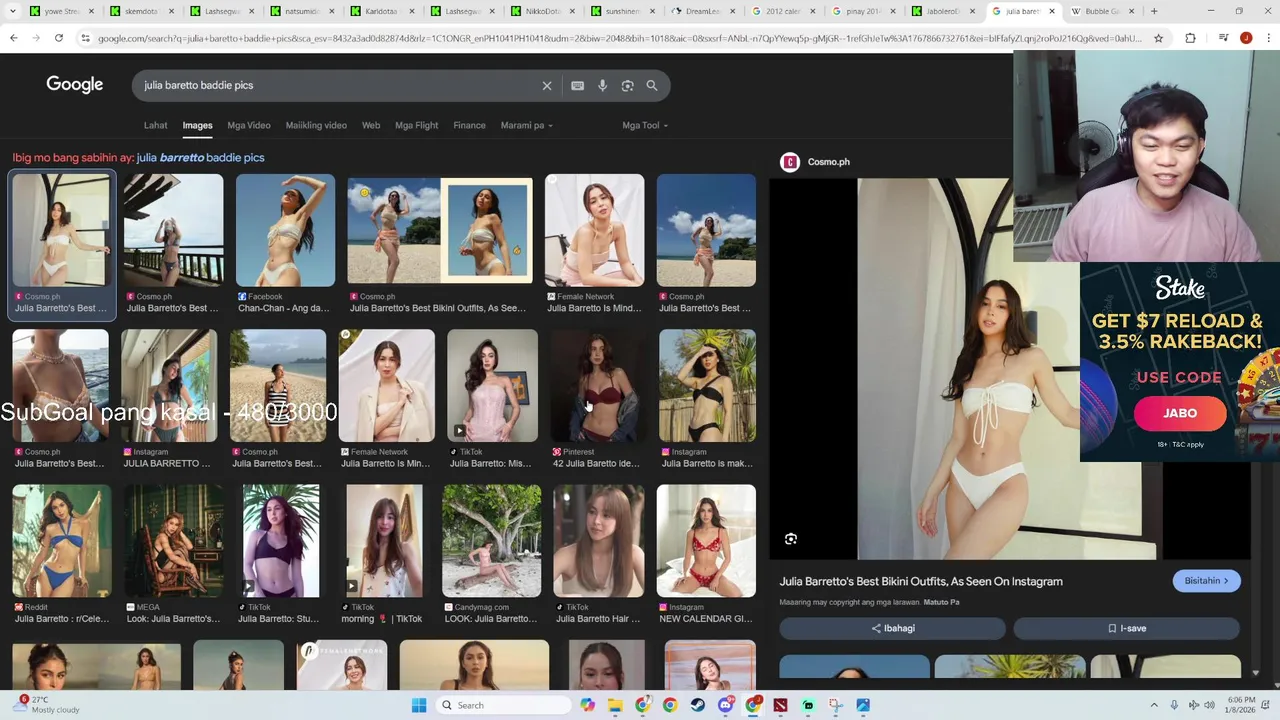Show hidden system tray icons

[1154, 705]
